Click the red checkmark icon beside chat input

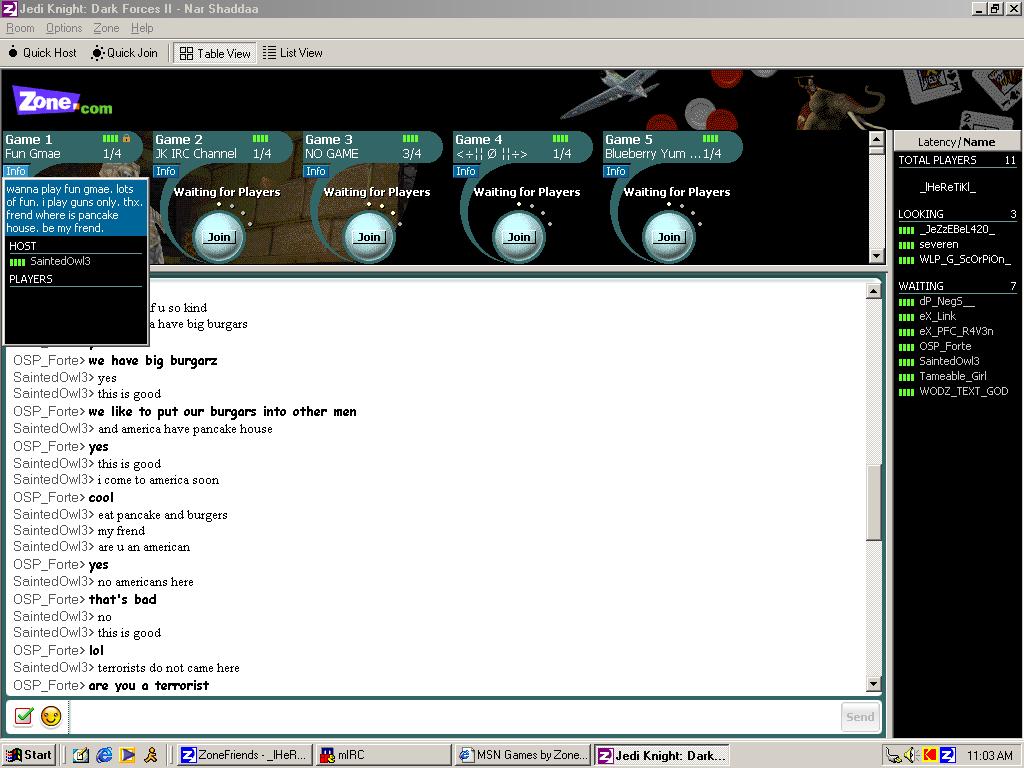pyautogui.click(x=24, y=716)
